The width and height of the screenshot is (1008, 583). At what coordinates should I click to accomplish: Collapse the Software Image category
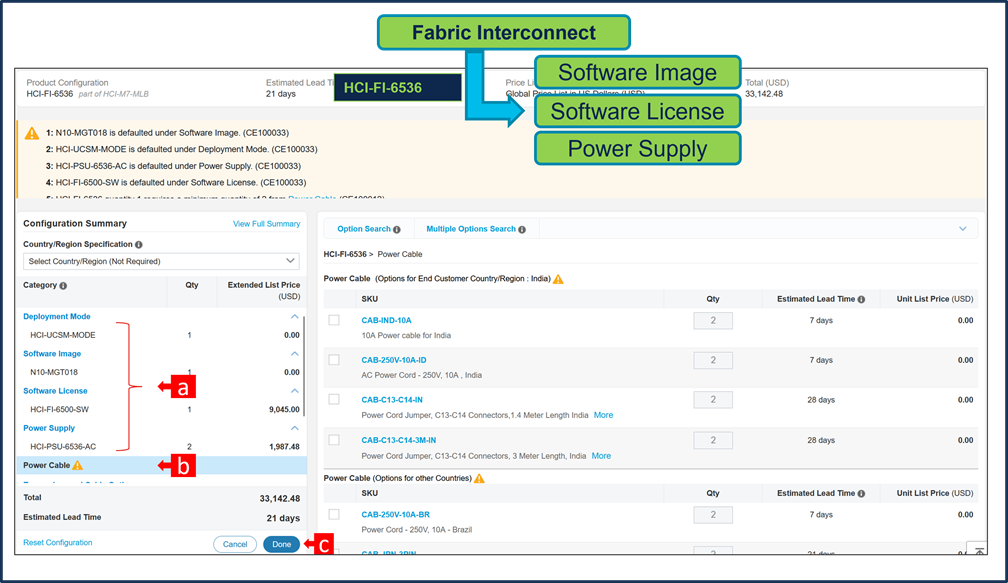click(294, 354)
